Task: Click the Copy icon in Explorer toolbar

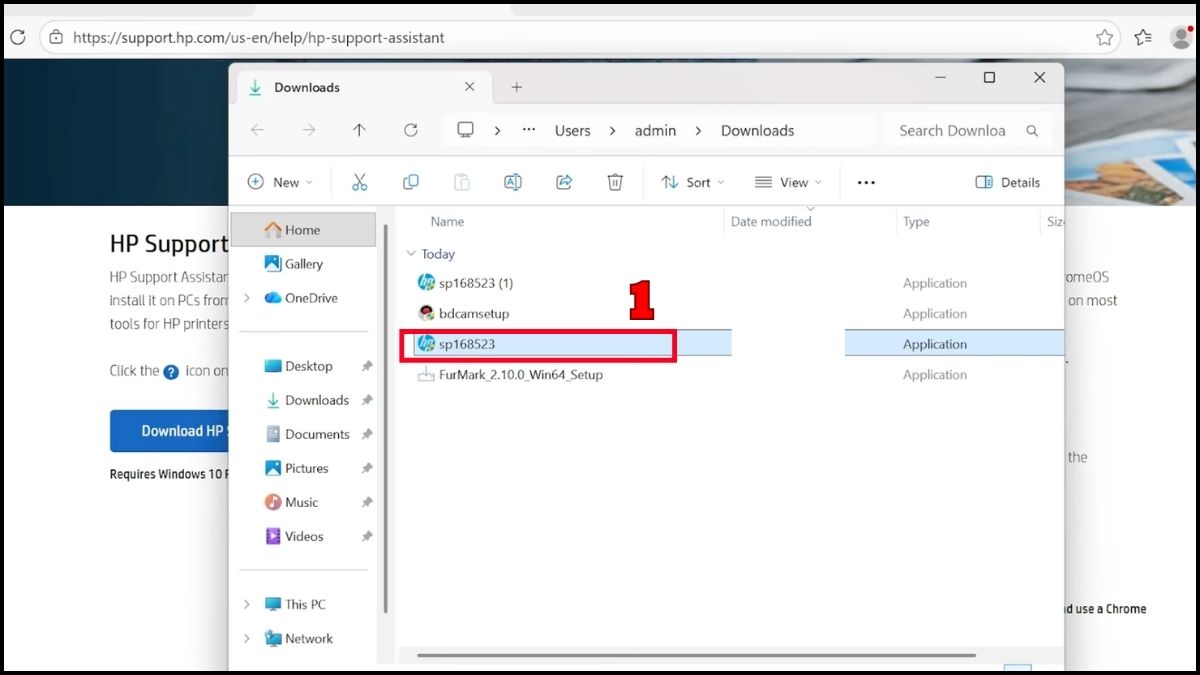Action: pos(410,182)
